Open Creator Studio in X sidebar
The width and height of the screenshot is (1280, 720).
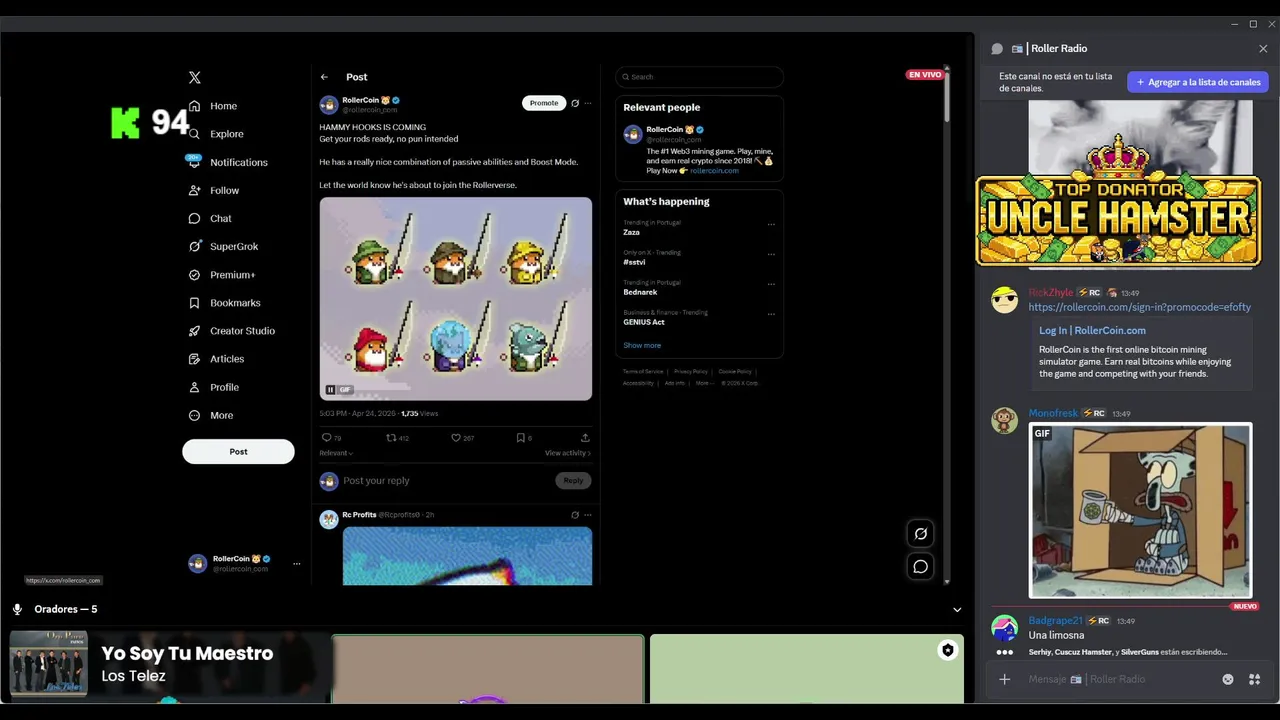tap(231, 331)
